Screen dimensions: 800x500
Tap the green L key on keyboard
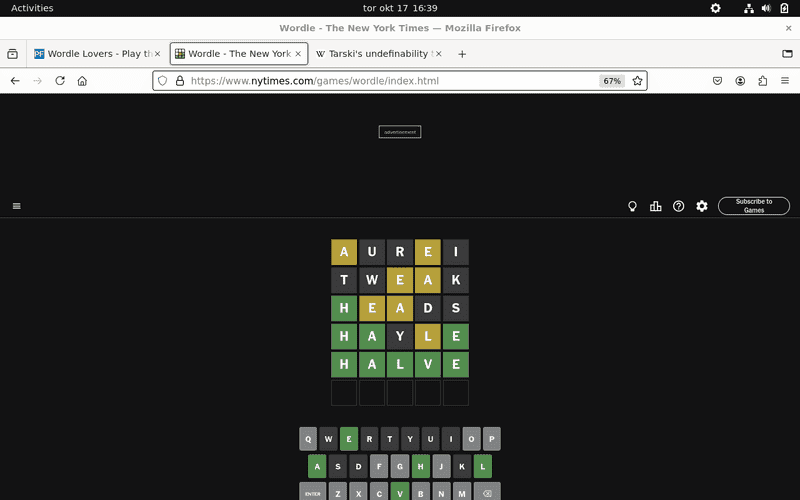(483, 466)
